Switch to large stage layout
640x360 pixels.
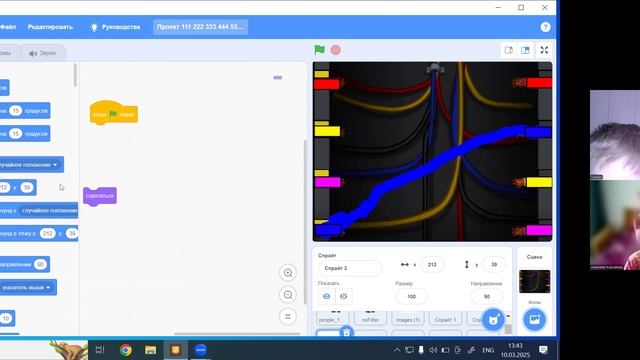pos(525,50)
